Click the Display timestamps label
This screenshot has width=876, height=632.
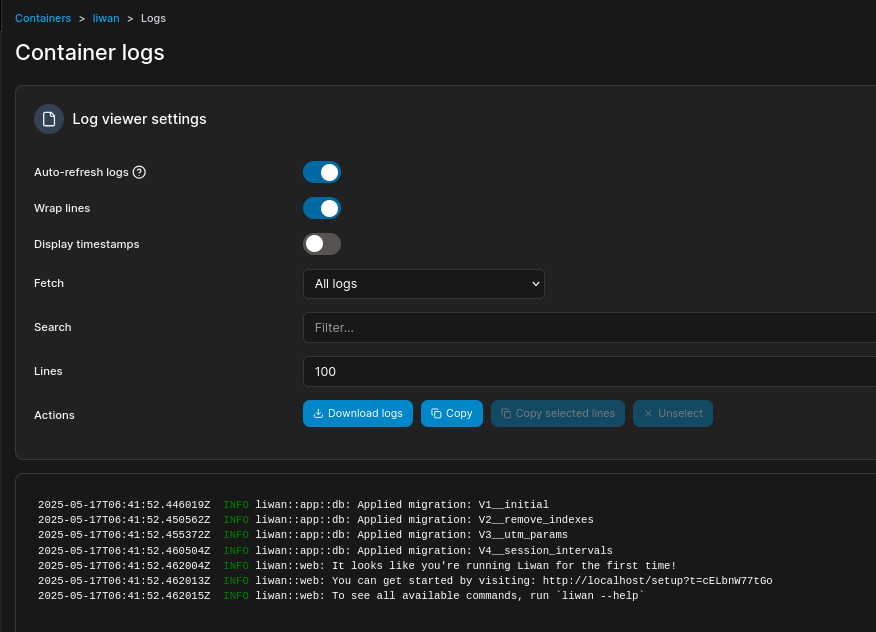coord(87,244)
